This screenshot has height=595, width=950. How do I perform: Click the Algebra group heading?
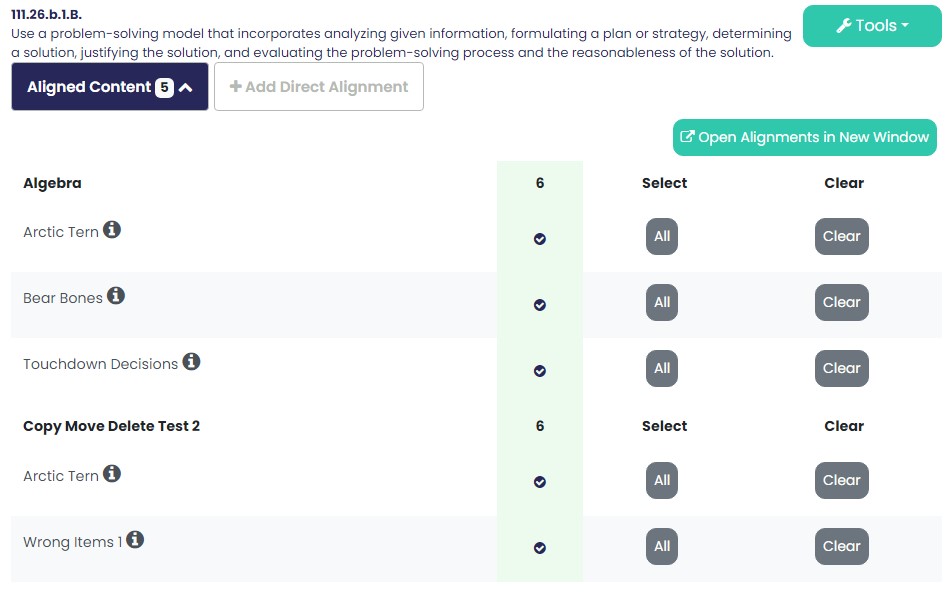coord(52,183)
